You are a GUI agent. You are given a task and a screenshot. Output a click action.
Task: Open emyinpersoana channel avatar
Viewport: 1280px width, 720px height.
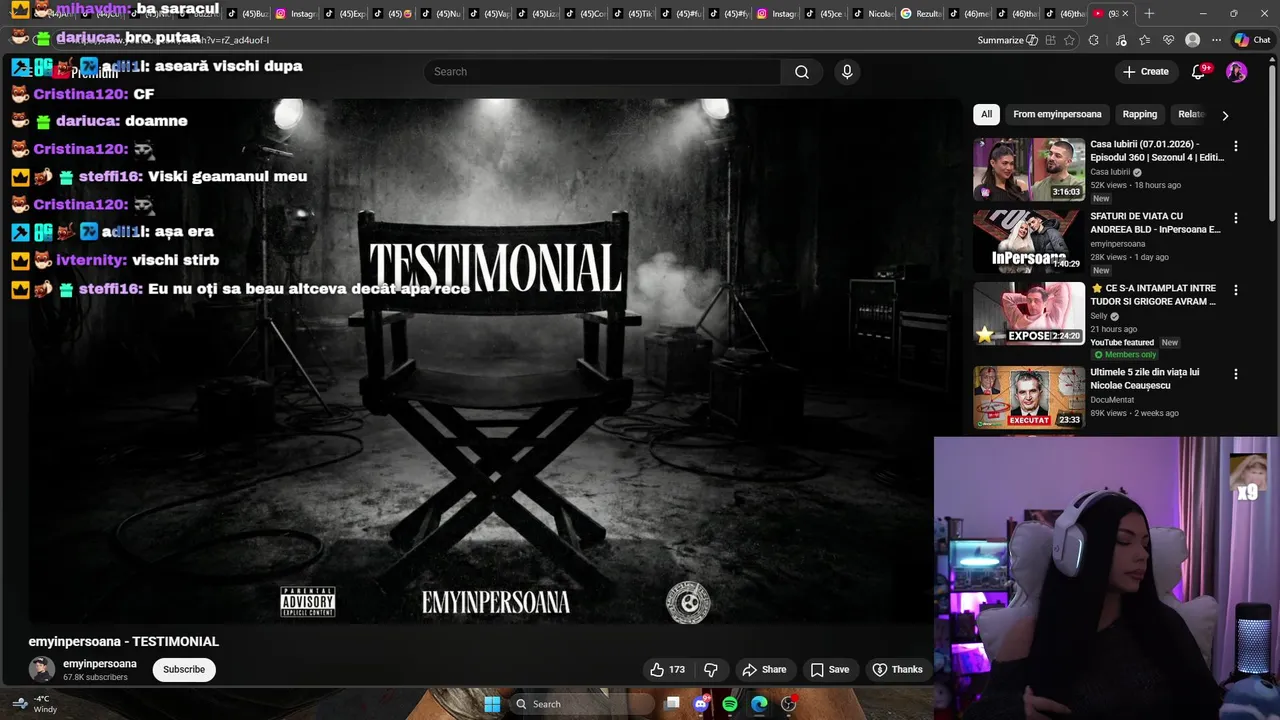[42, 669]
